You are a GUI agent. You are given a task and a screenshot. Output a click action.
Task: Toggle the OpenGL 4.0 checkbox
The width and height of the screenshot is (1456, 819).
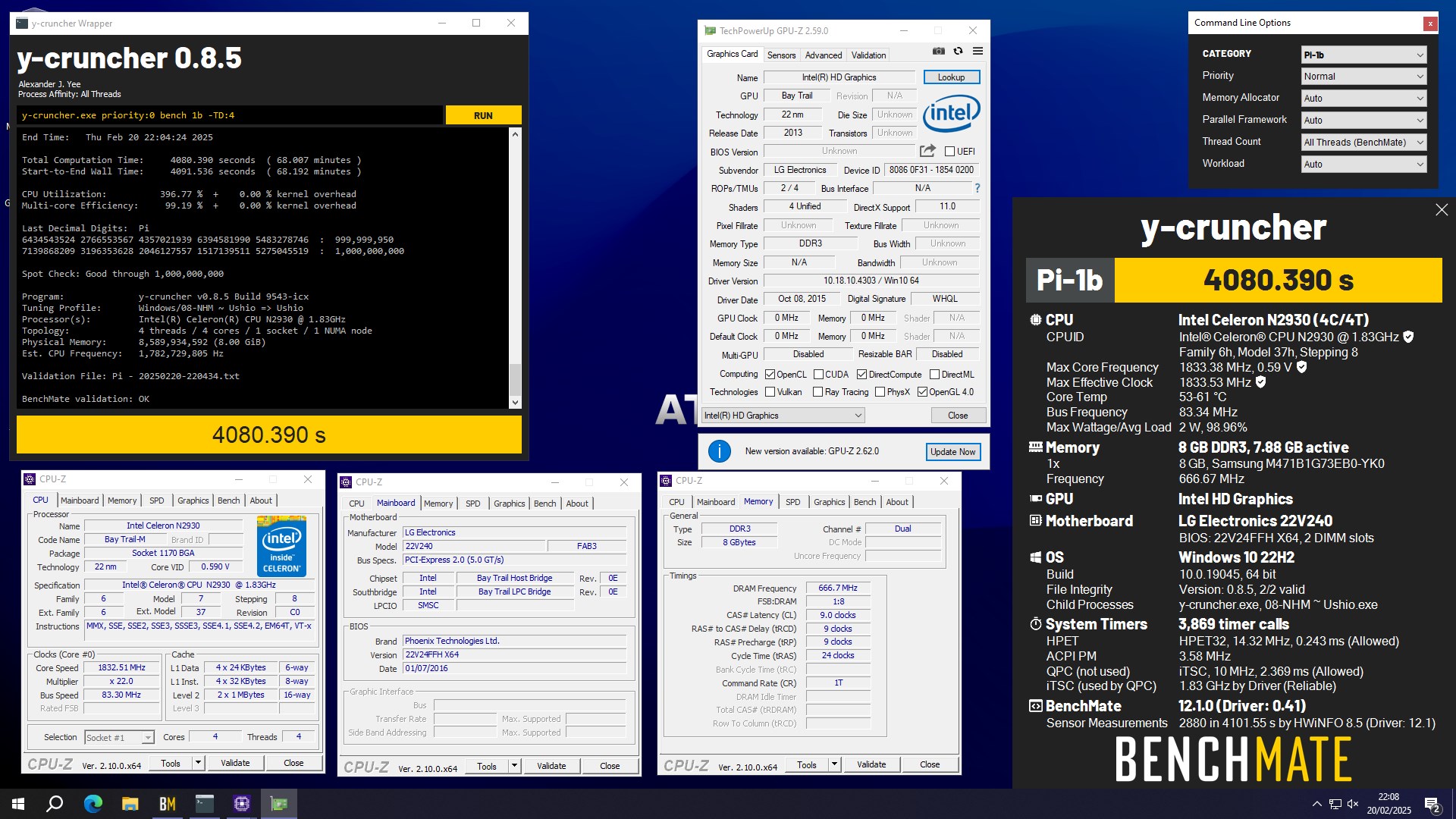tap(922, 392)
